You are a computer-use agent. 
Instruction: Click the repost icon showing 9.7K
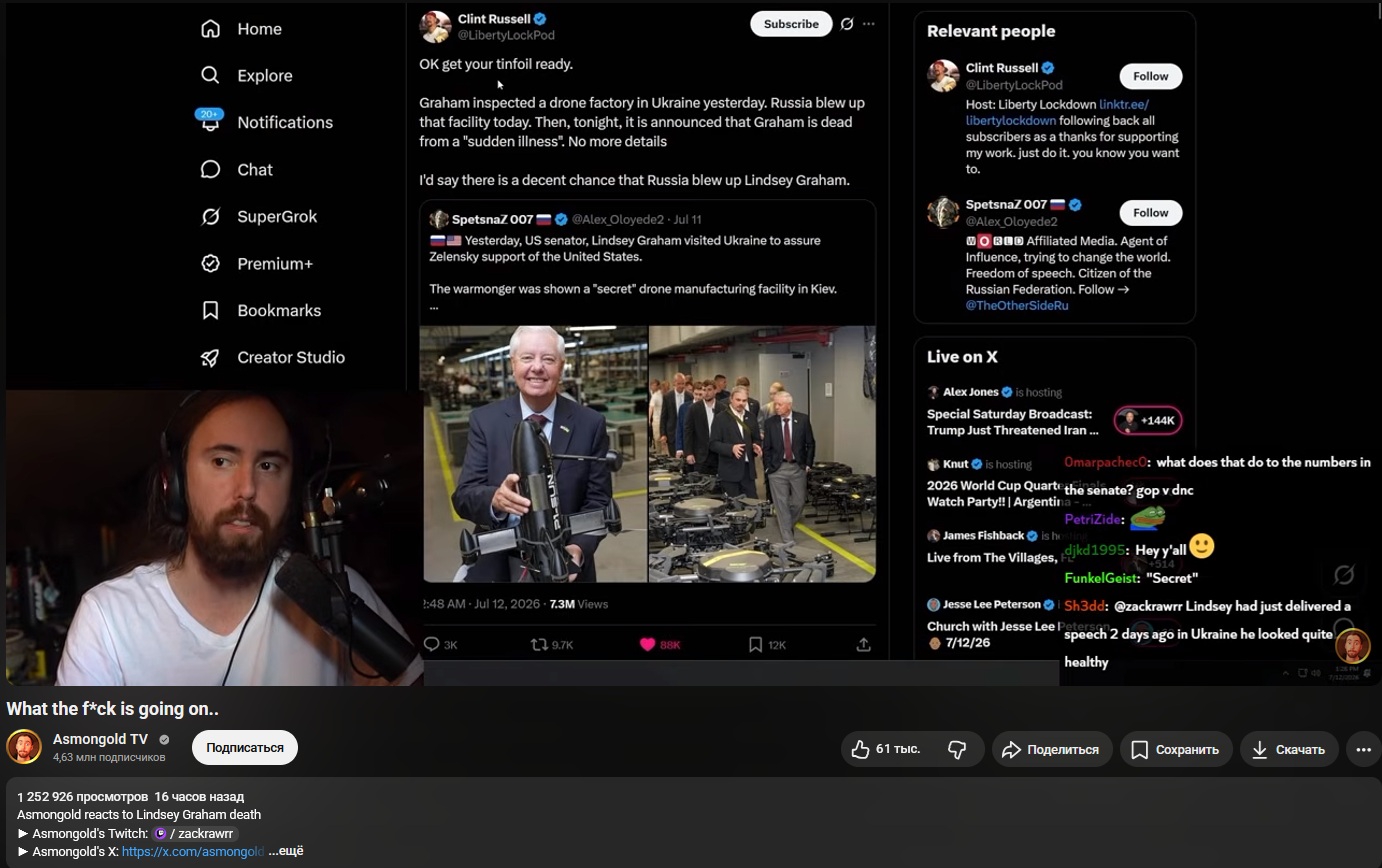(x=539, y=644)
